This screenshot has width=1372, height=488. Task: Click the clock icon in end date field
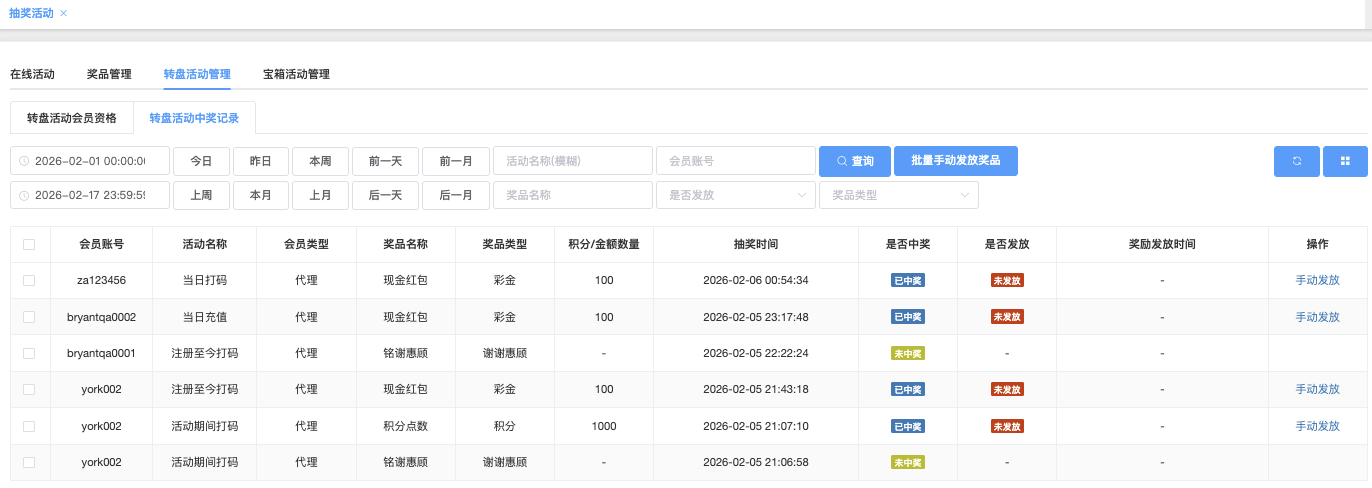[x=24, y=195]
